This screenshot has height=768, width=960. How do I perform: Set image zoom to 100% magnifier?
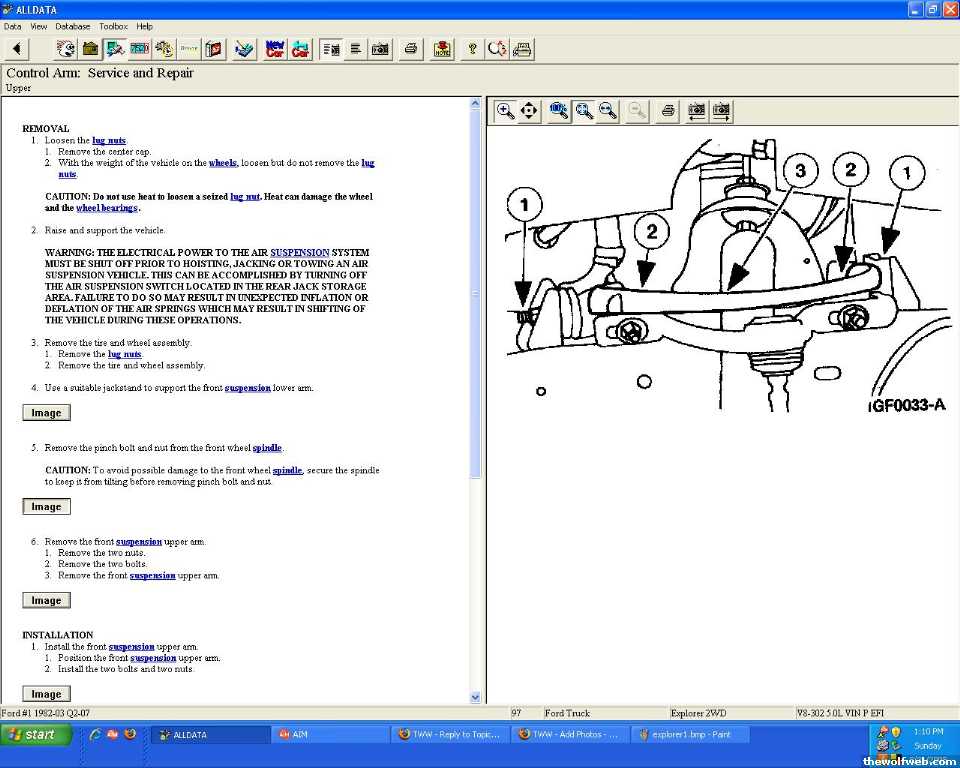click(559, 110)
